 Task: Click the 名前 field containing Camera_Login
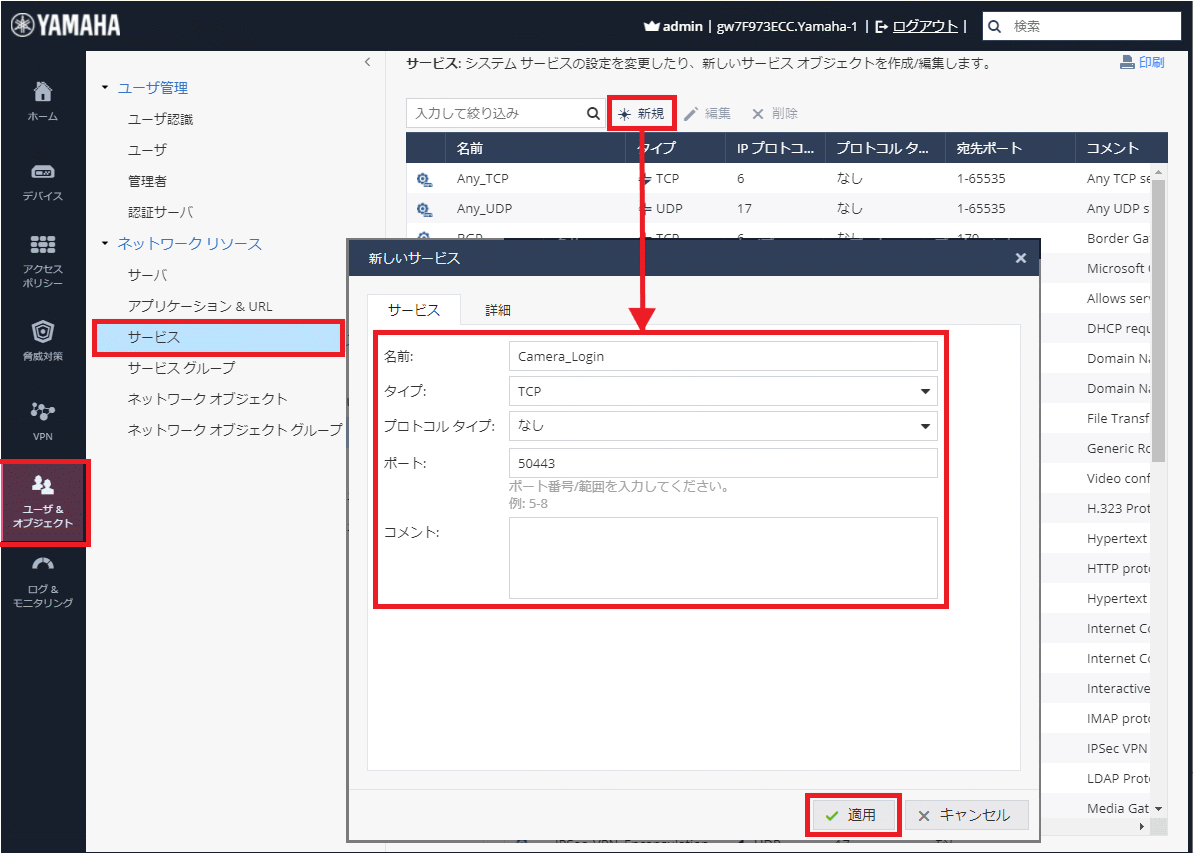(723, 356)
